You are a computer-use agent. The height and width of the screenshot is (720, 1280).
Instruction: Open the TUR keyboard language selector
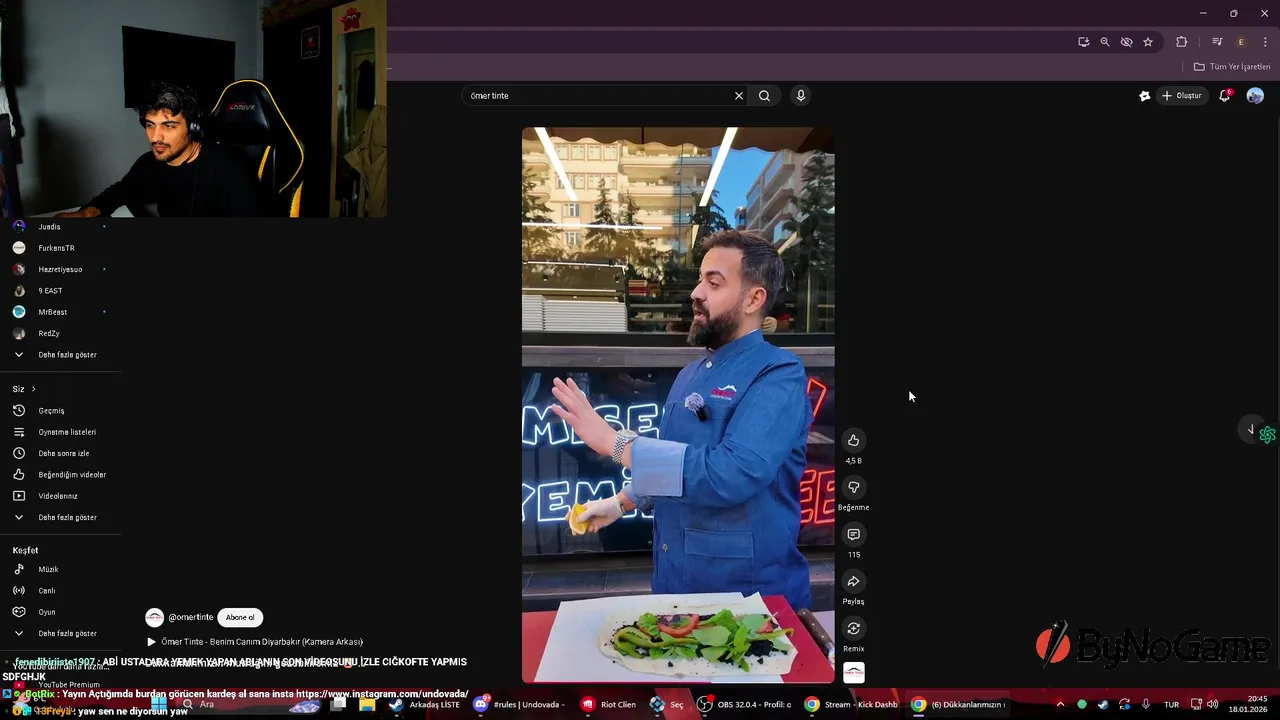(1171, 705)
